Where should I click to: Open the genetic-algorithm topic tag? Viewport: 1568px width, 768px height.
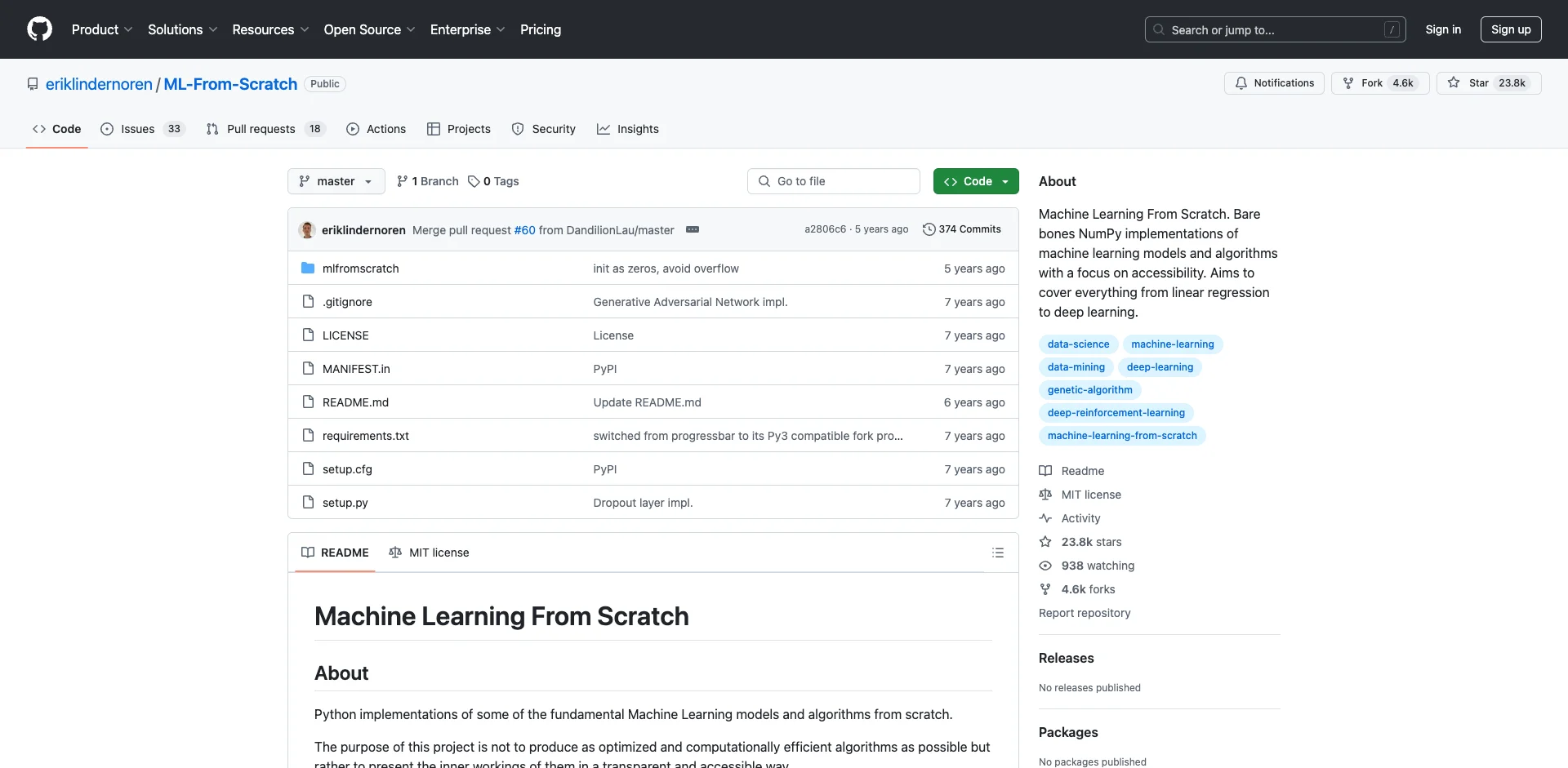pyautogui.click(x=1089, y=390)
